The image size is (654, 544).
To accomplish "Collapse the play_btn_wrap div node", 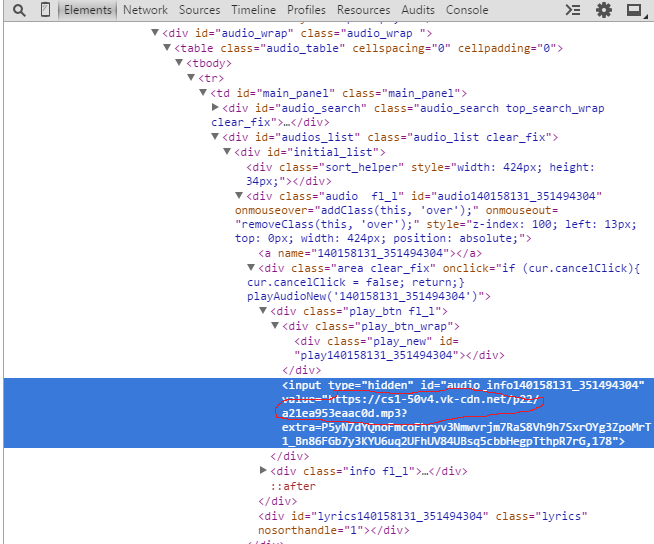I will click(x=275, y=325).
